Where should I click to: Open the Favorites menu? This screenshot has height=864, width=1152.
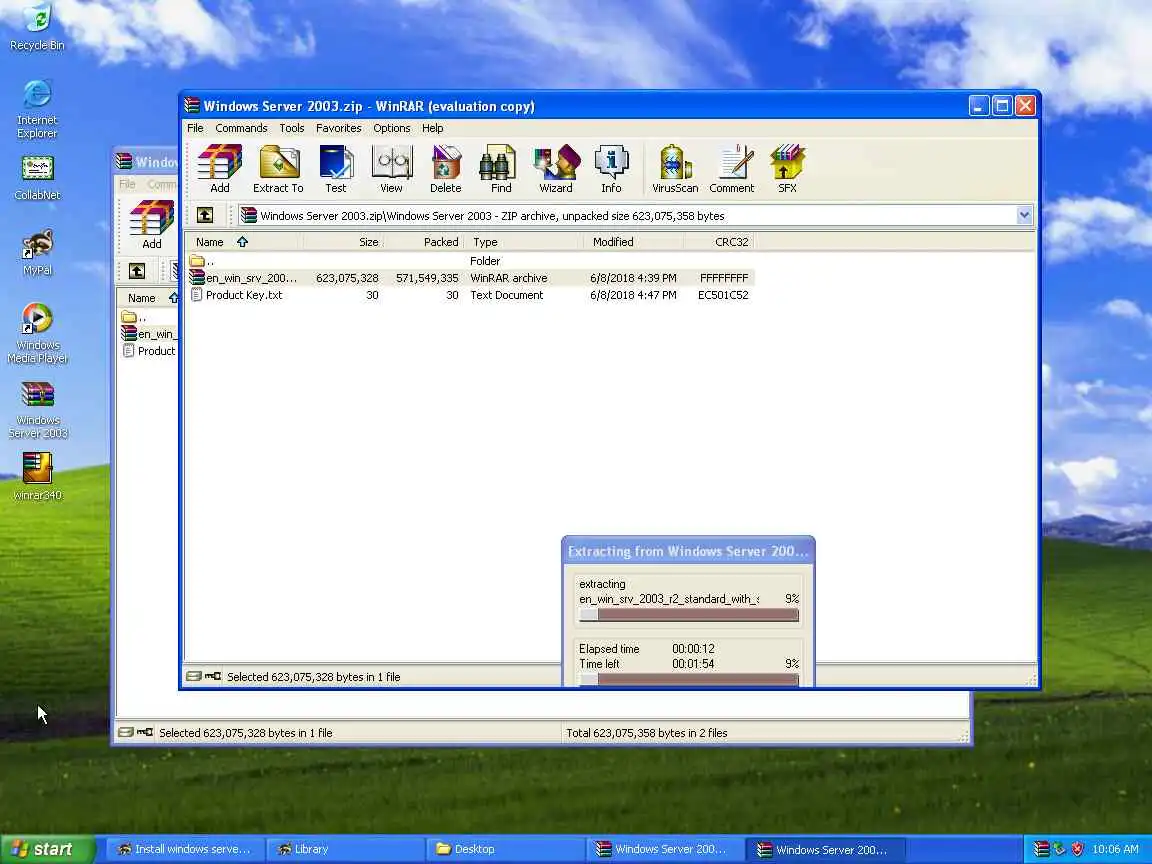(x=339, y=128)
